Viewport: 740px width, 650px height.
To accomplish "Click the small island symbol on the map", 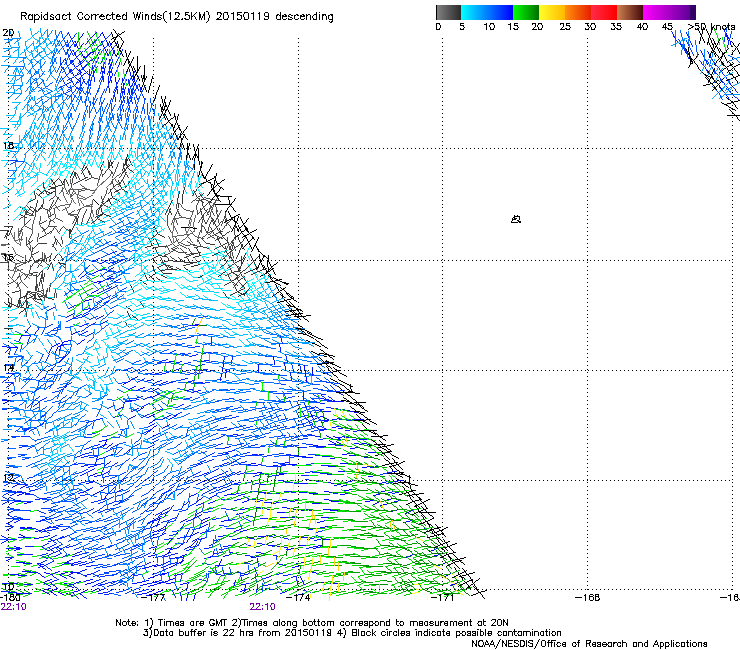I will tap(516, 219).
